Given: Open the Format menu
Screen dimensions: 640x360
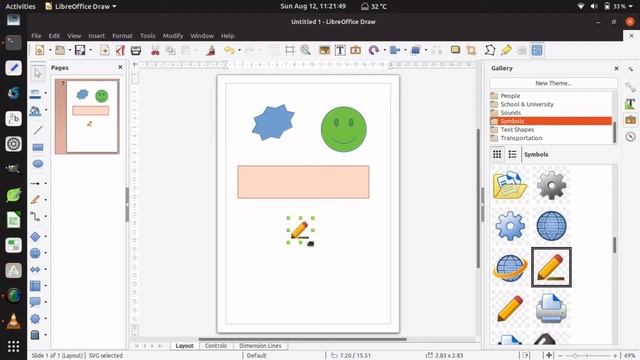Looking at the screenshot, I should pyautogui.click(x=122, y=36).
